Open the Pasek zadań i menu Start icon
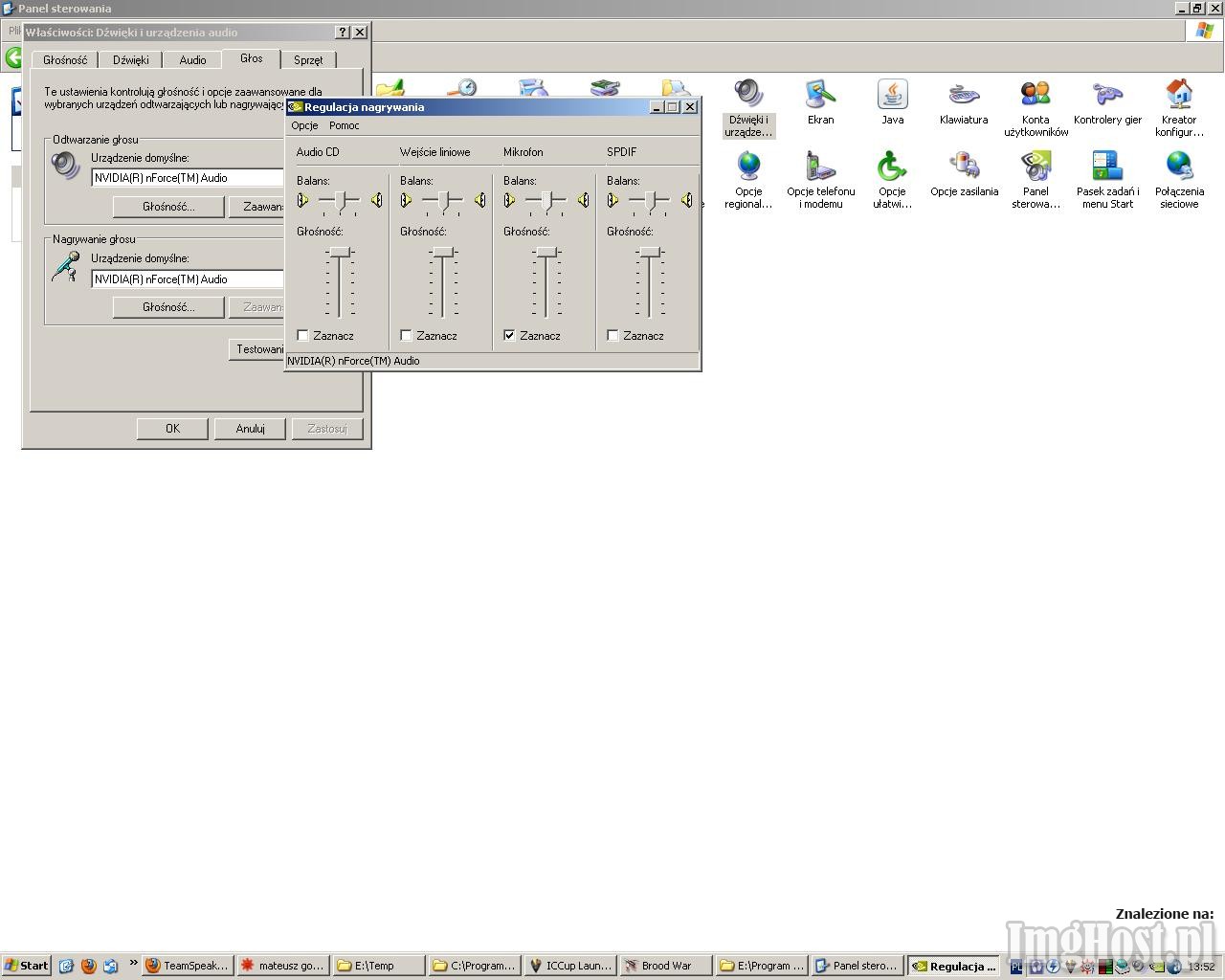Image resolution: width=1225 pixels, height=980 pixels. (1107, 166)
